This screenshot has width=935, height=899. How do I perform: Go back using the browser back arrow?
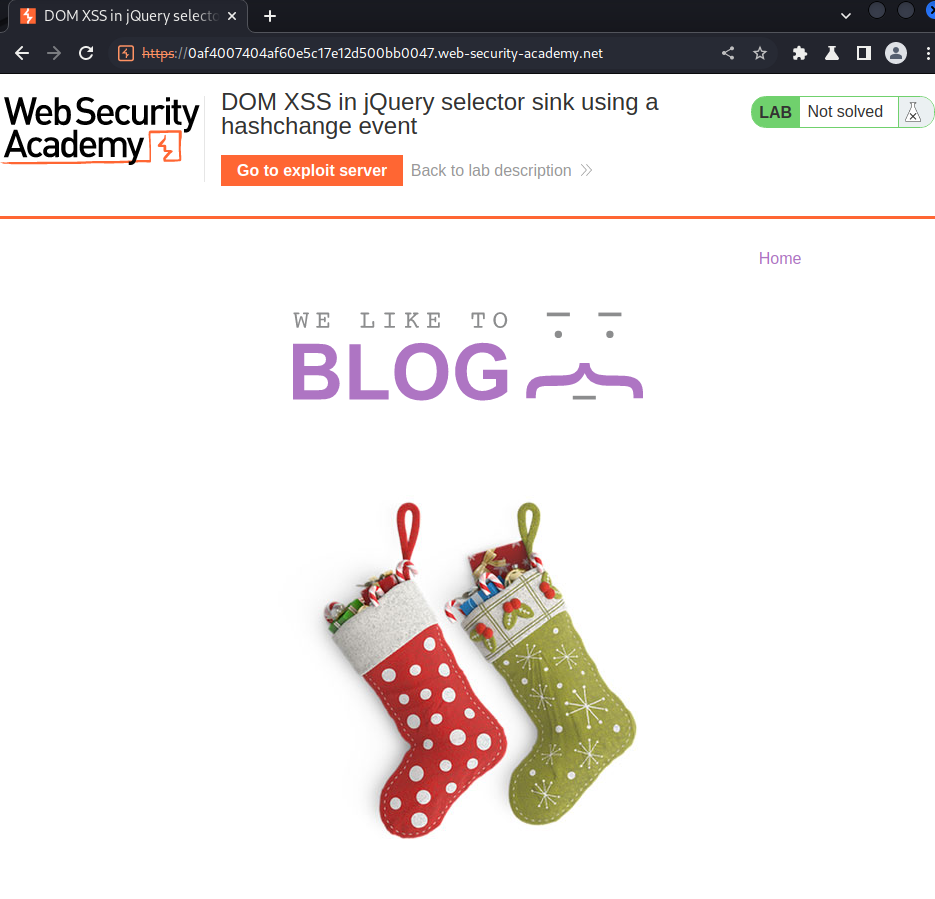coord(22,54)
